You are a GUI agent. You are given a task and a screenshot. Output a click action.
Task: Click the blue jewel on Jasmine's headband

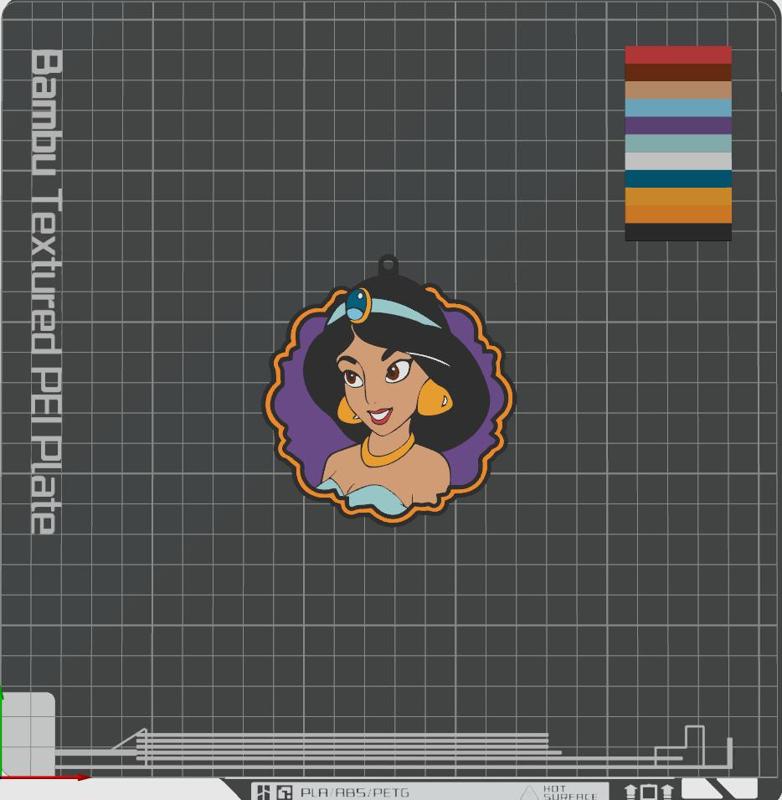click(x=357, y=305)
